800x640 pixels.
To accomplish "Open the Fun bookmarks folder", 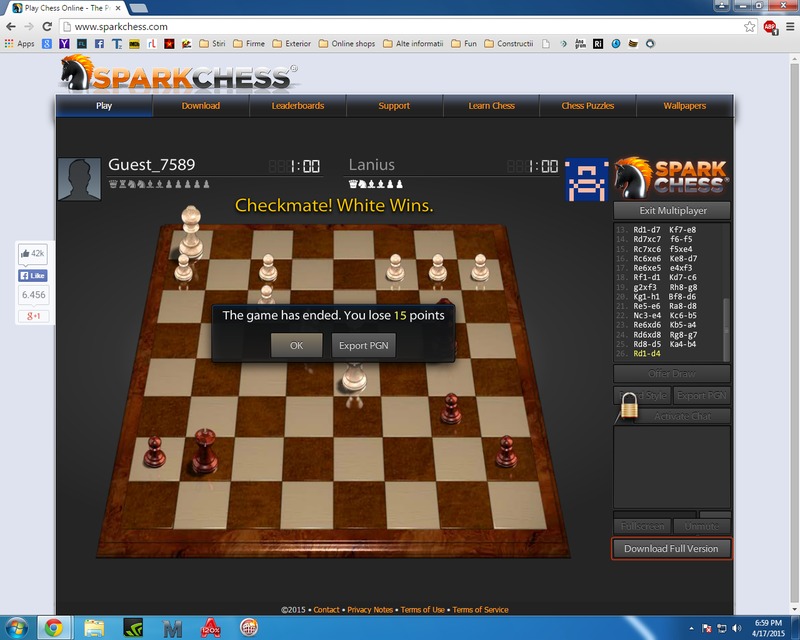I will [x=464, y=44].
